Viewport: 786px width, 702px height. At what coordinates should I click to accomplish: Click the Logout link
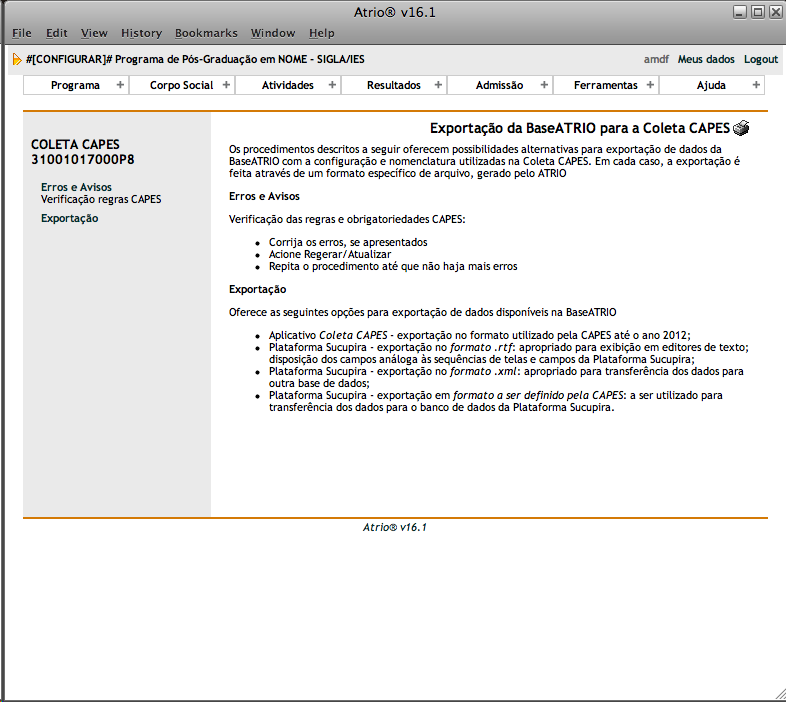click(x=761, y=59)
